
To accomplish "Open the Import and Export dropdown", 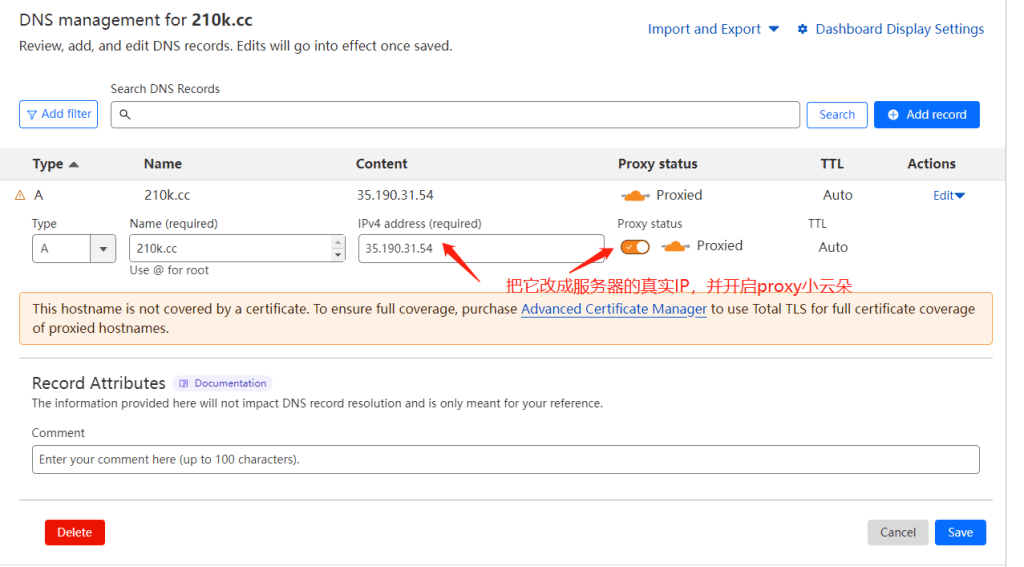I will click(x=712, y=30).
